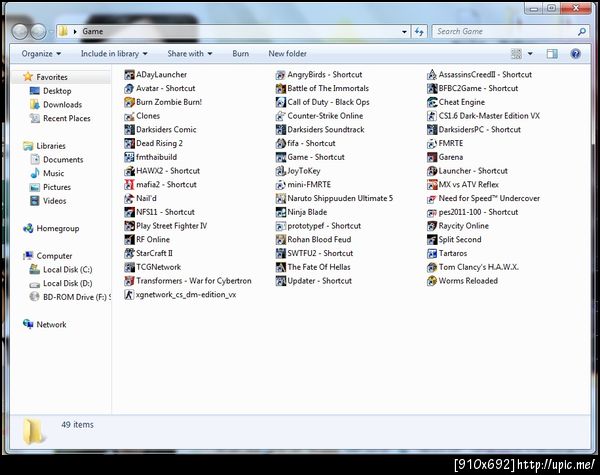Open BD-ROM Drive (F:)
This screenshot has height=475, width=600.
[70, 297]
